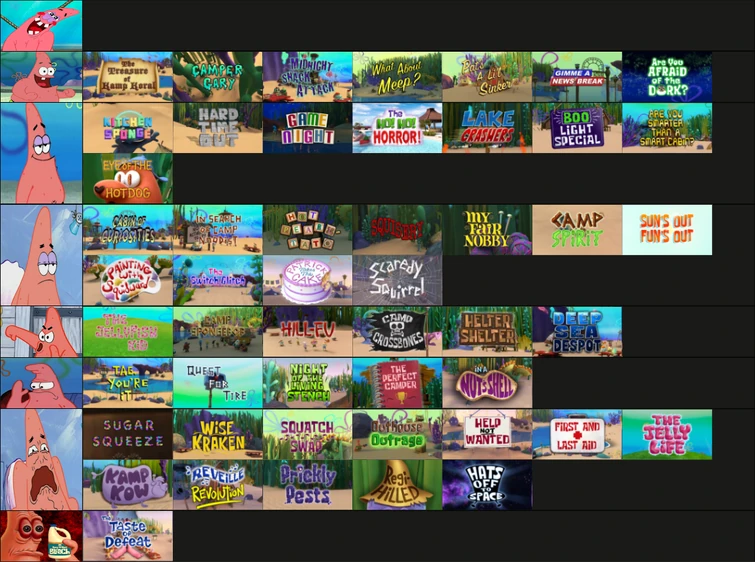Click the Wise Kraken thumbnail
The width and height of the screenshot is (755, 562).
[218, 434]
